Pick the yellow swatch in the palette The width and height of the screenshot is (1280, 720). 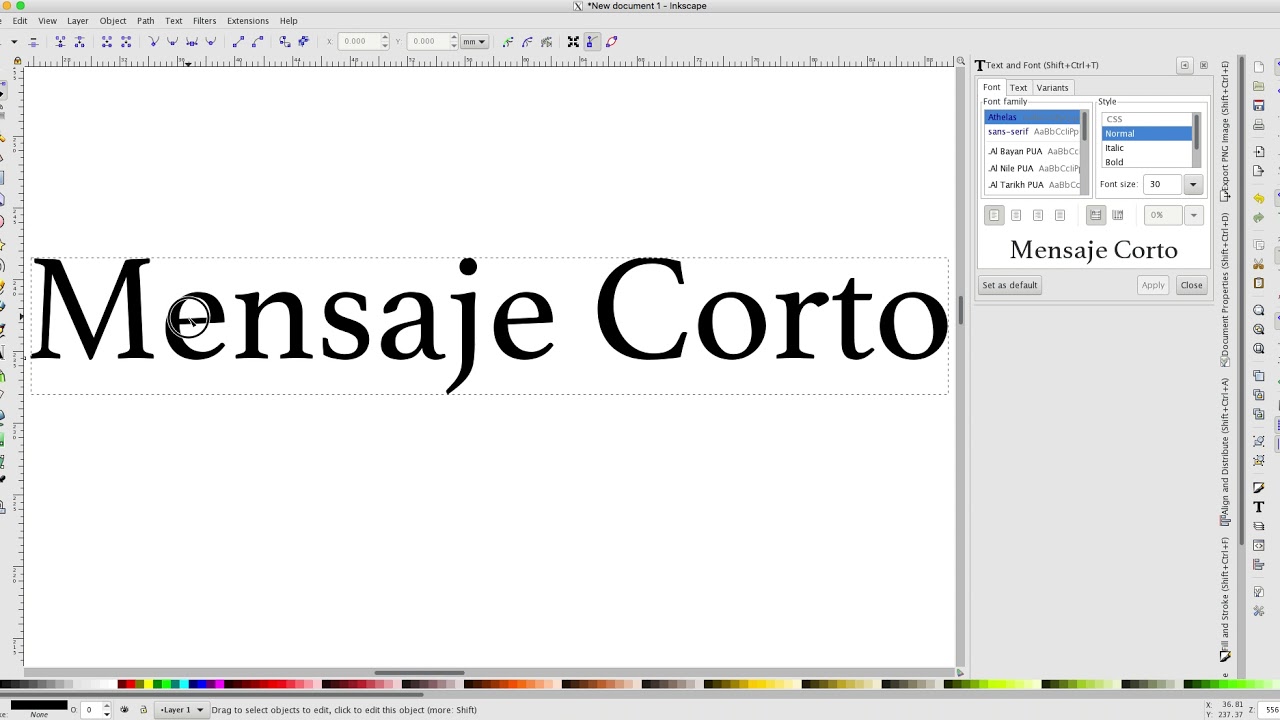click(149, 685)
